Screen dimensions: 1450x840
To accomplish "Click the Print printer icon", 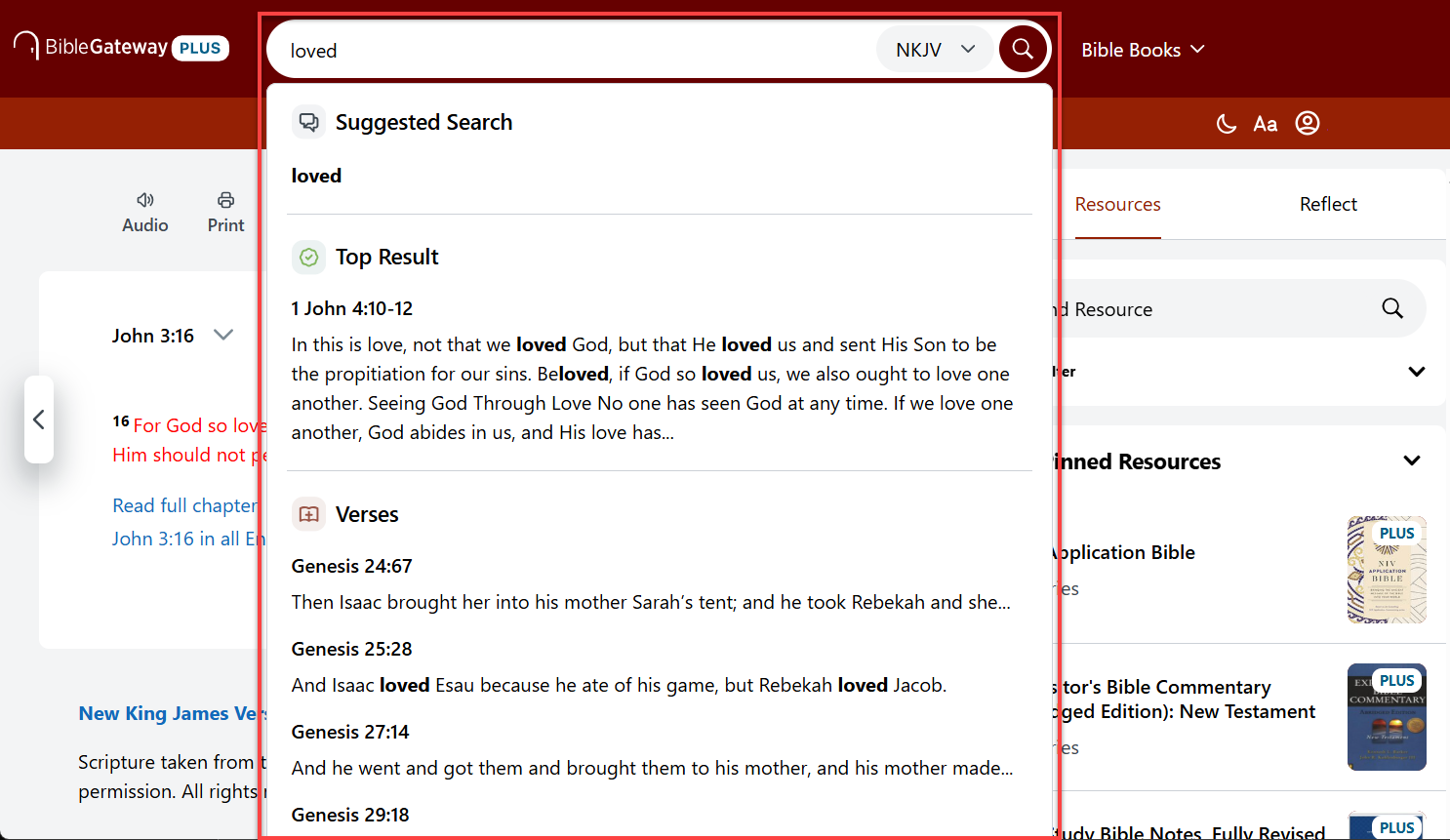I will coord(225,200).
